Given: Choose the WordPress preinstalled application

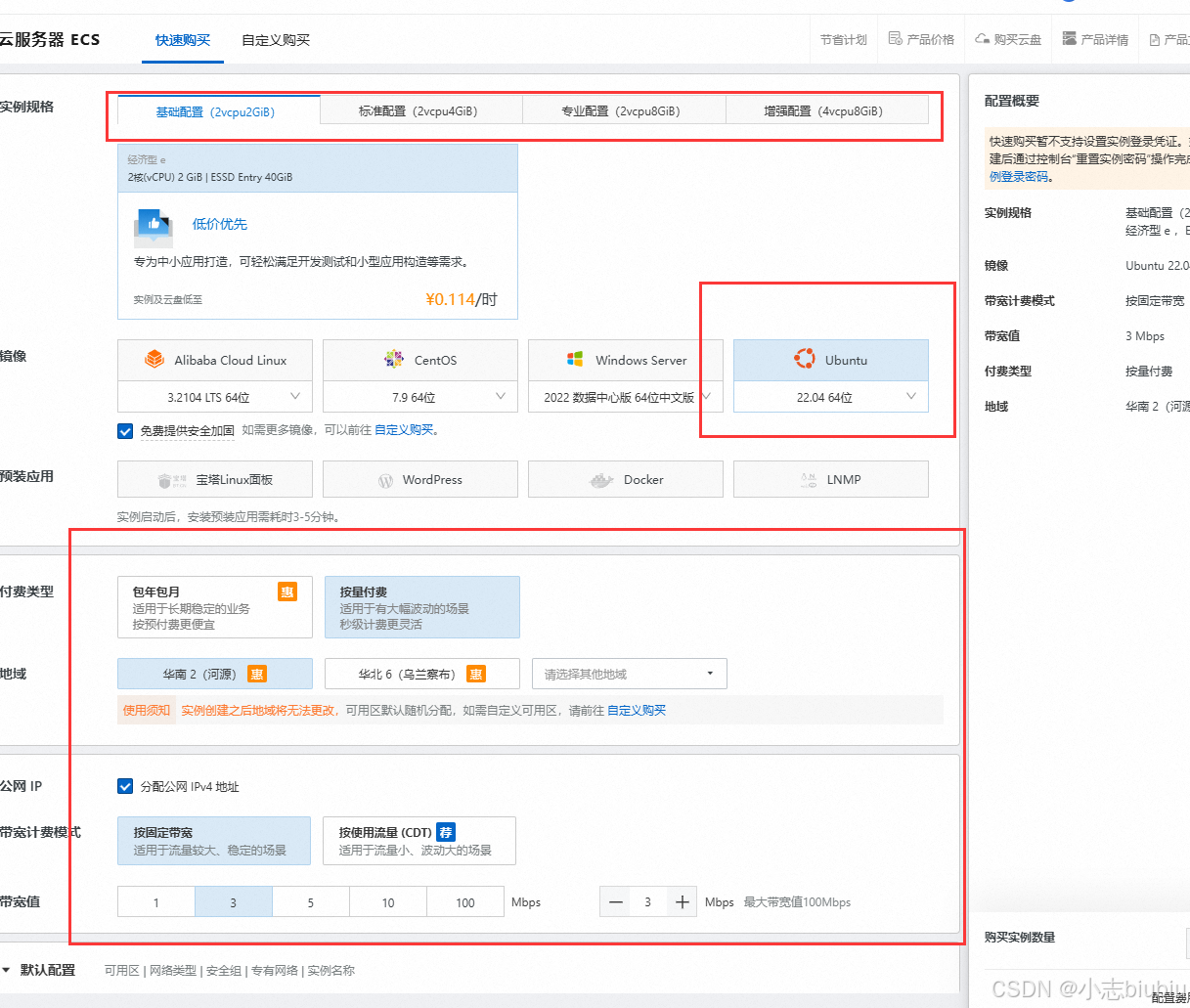Looking at the screenshot, I should point(420,480).
